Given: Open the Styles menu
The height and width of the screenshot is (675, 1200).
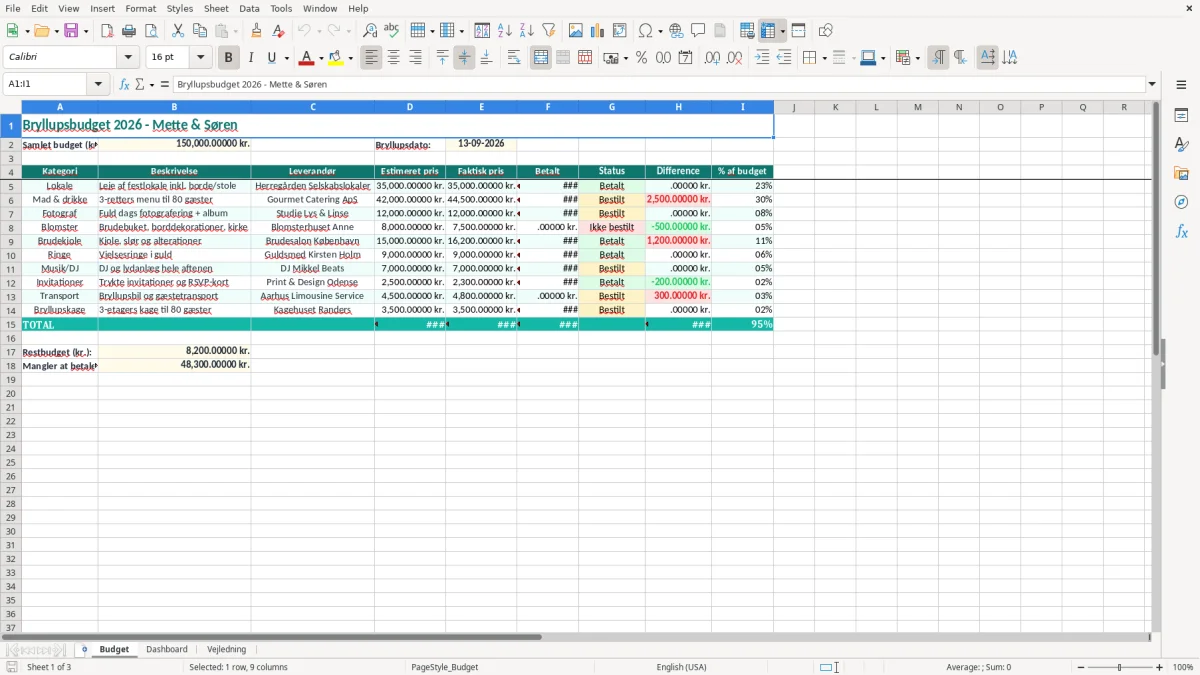Looking at the screenshot, I should [x=180, y=8].
